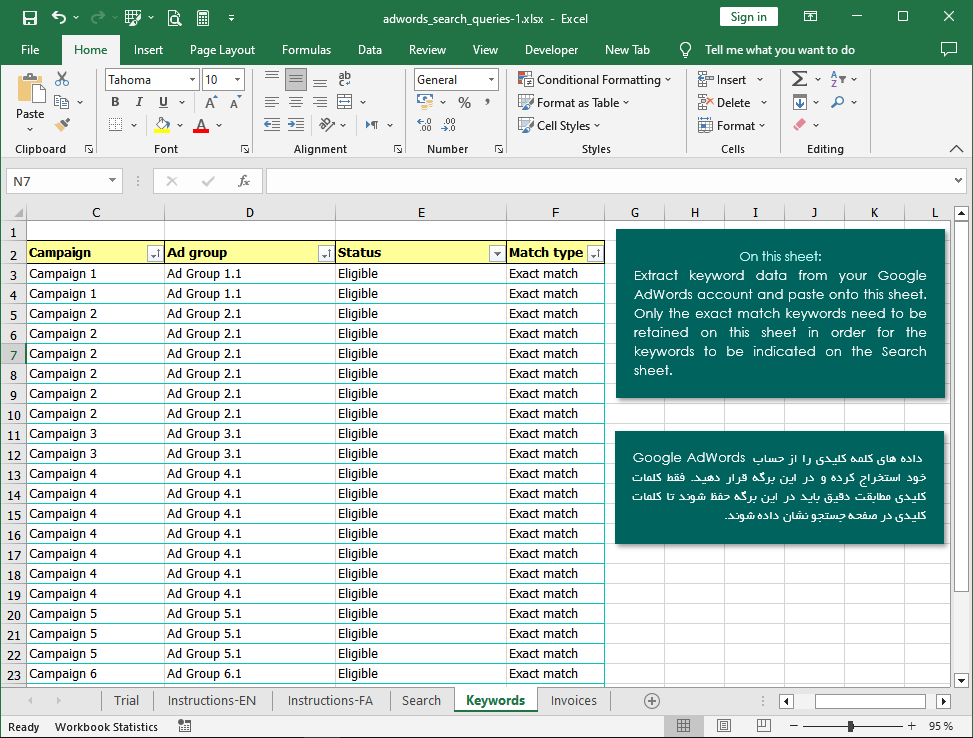973x738 pixels.
Task: Switch to Page Layout tab
Action: pyautogui.click(x=222, y=50)
